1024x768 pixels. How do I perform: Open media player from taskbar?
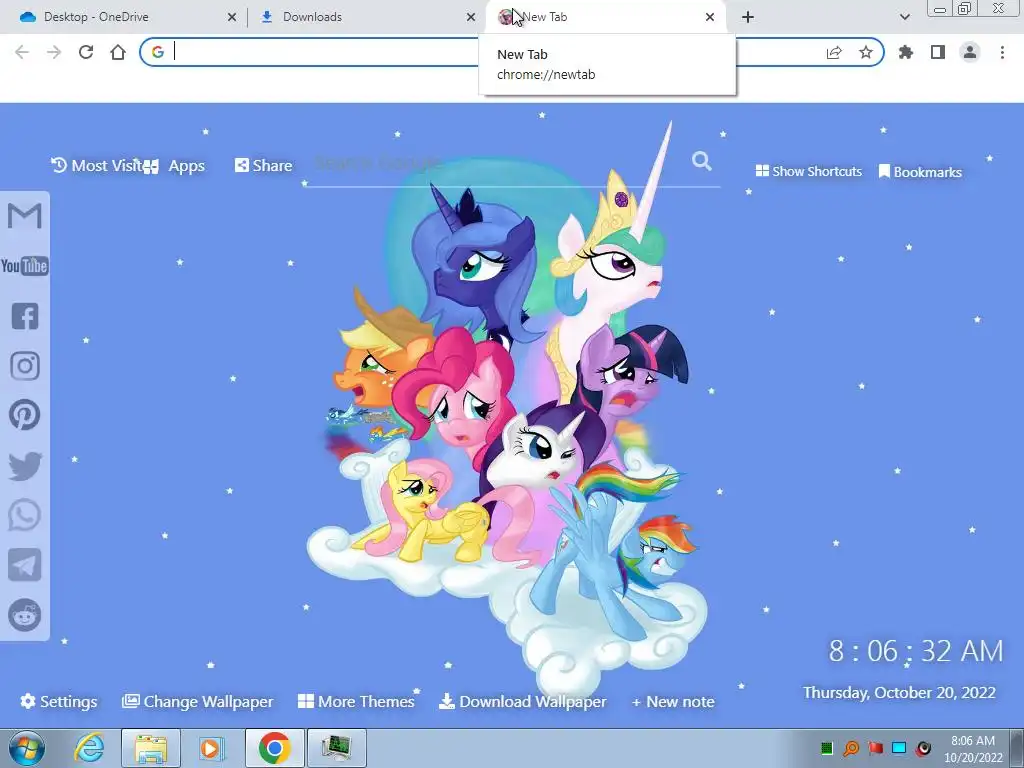coord(210,748)
